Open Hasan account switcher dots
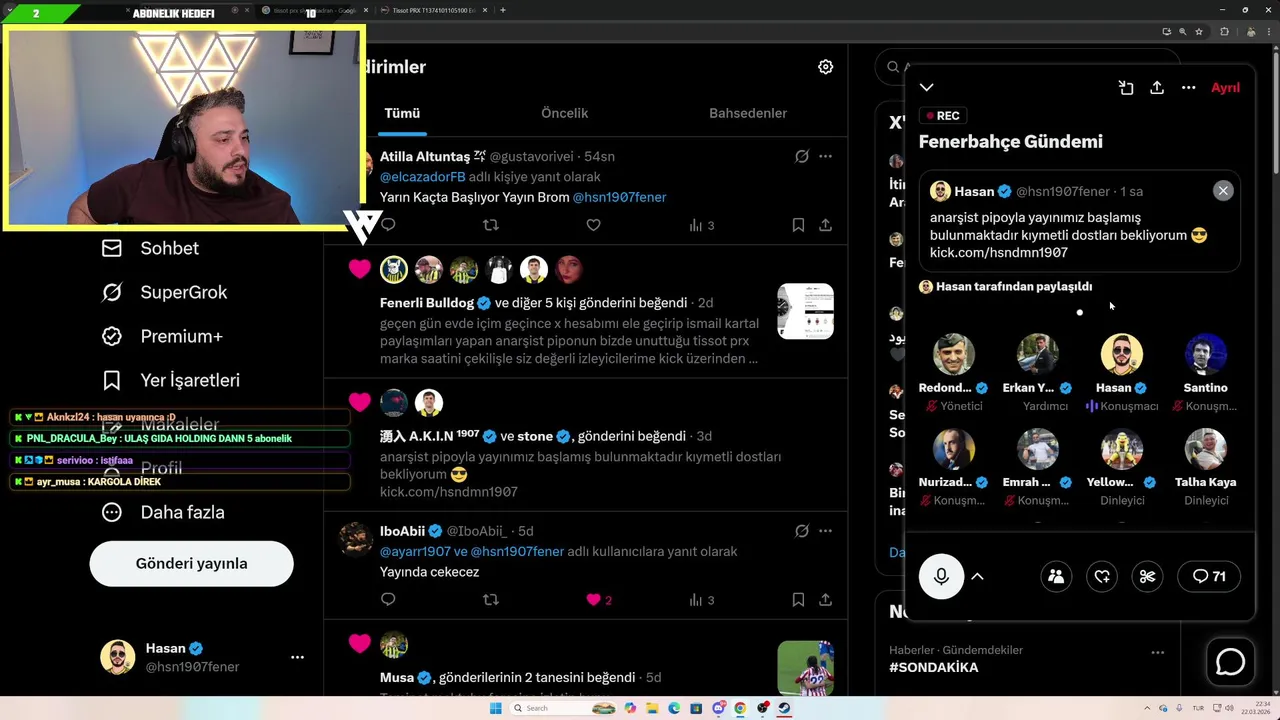This screenshot has width=1280, height=720. coord(297,657)
